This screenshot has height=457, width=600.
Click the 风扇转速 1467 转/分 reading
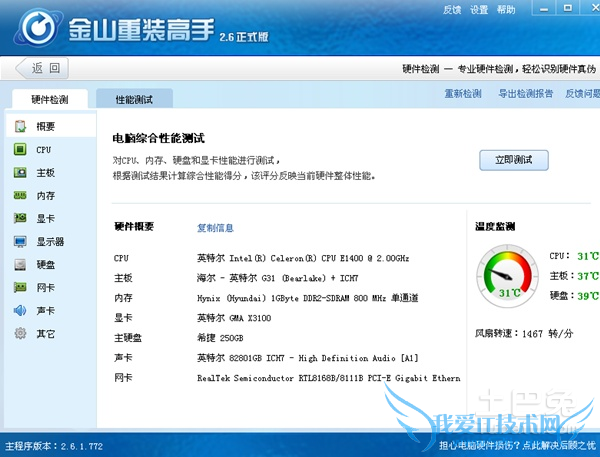[524, 333]
